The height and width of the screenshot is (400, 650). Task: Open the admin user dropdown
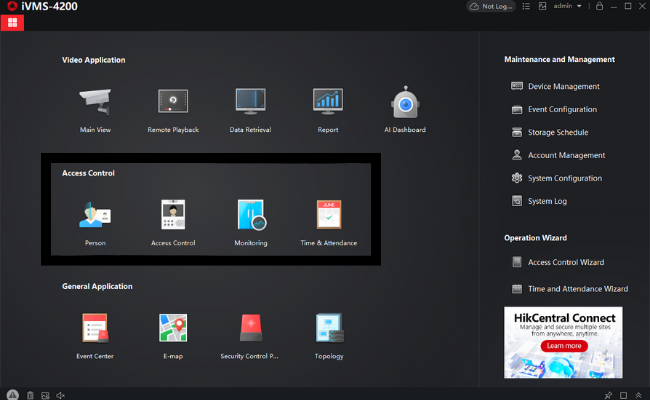567,6
